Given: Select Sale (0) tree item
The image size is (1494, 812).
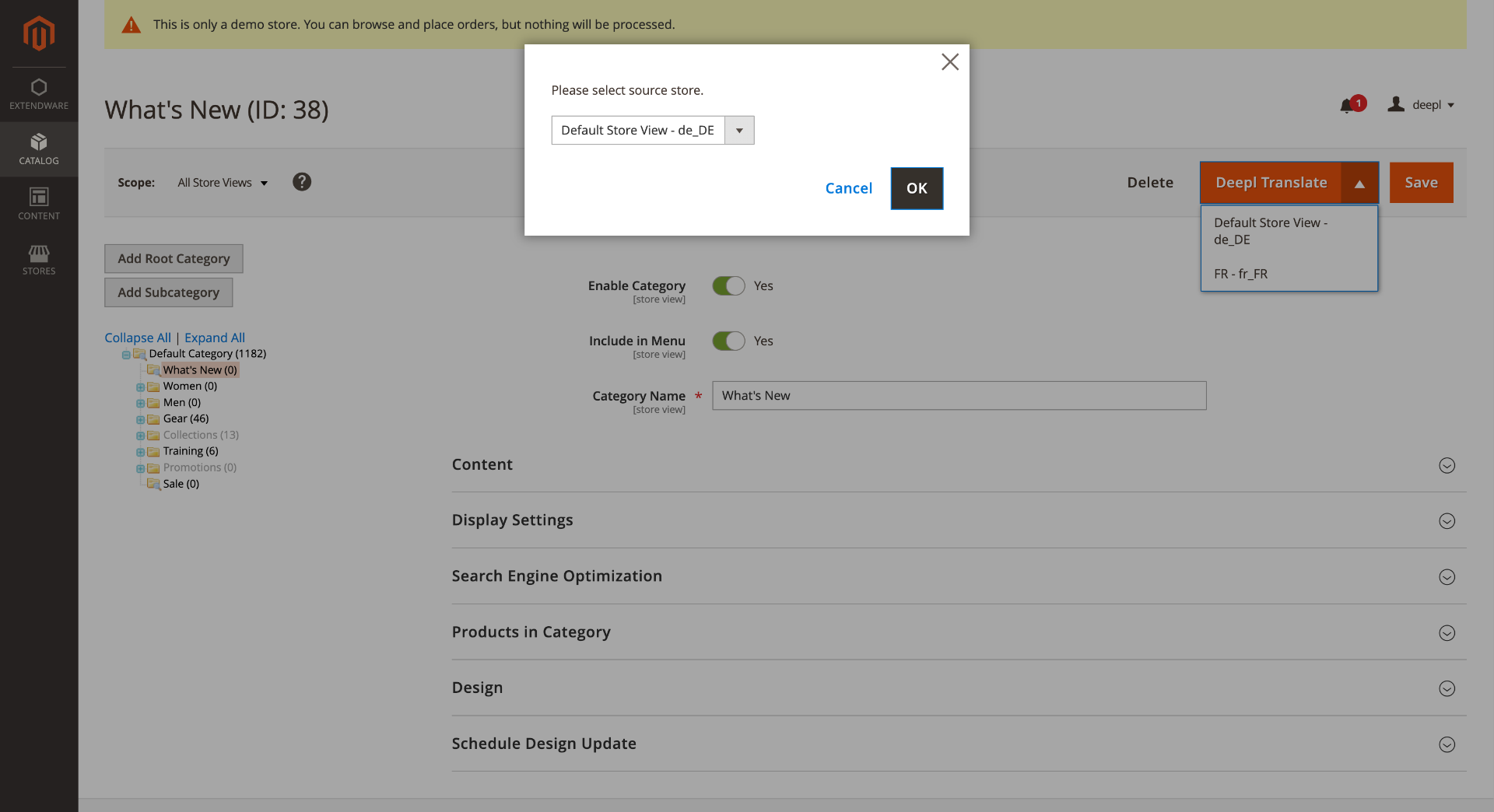Looking at the screenshot, I should click(x=181, y=484).
